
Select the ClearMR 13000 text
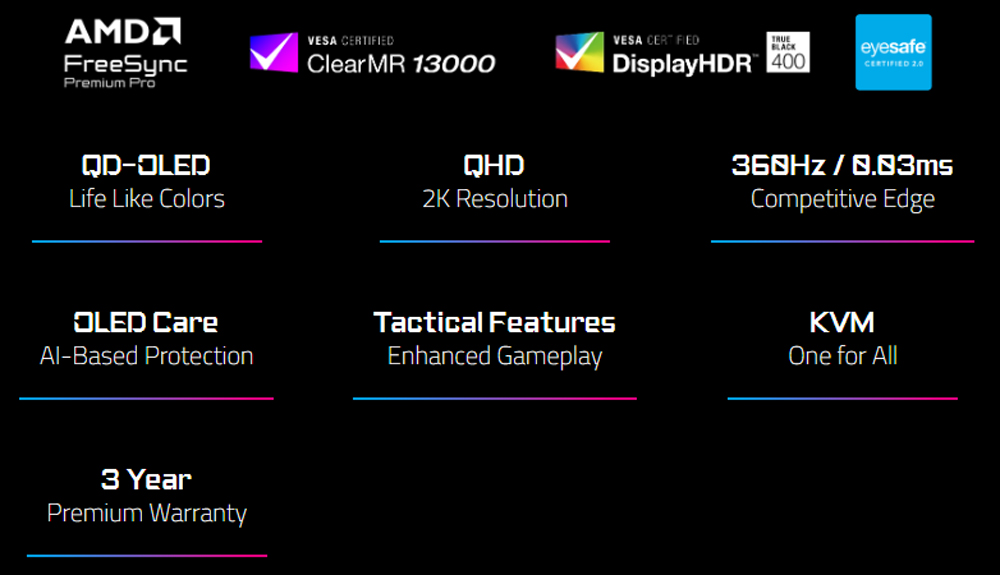pyautogui.click(x=401, y=64)
